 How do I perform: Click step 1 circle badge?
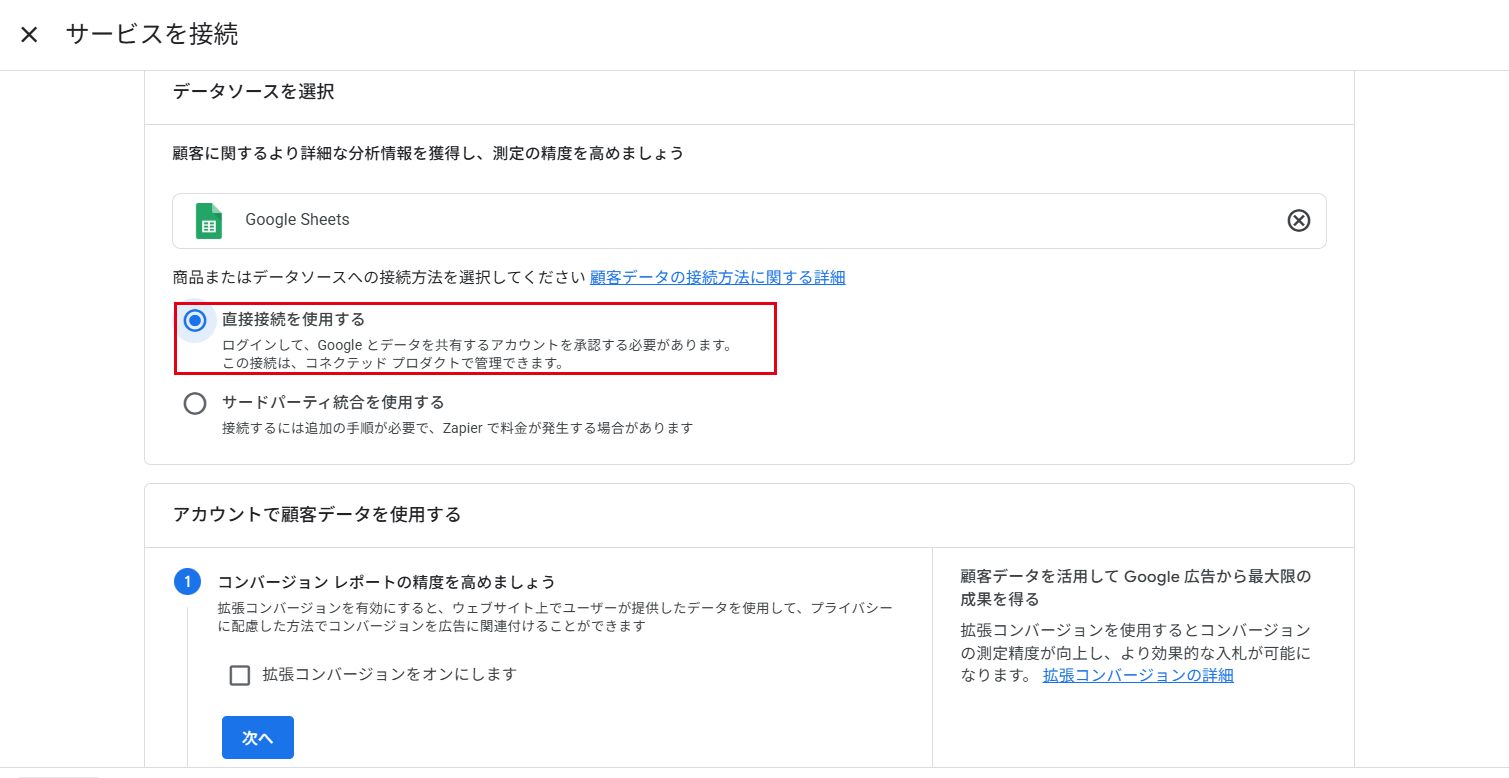coord(187,582)
